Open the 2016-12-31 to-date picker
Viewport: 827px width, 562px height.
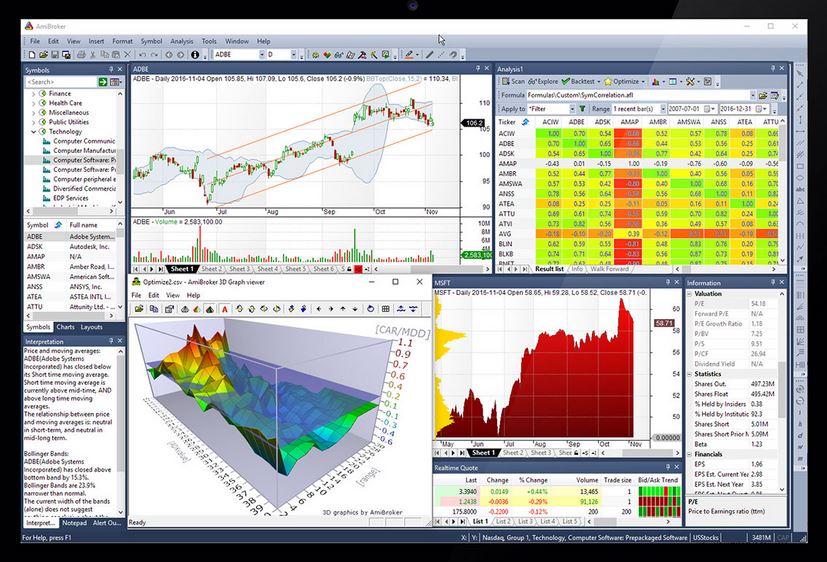click(759, 109)
